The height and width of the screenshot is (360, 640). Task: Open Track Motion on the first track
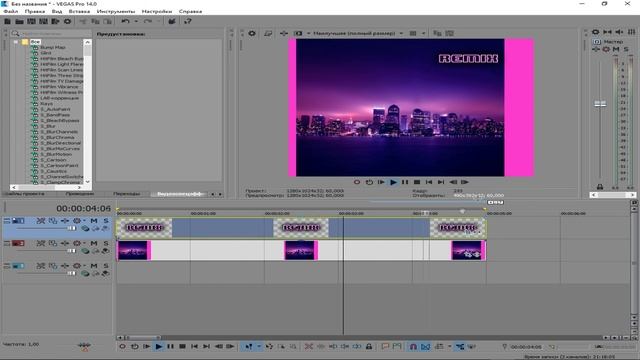(x=53, y=221)
